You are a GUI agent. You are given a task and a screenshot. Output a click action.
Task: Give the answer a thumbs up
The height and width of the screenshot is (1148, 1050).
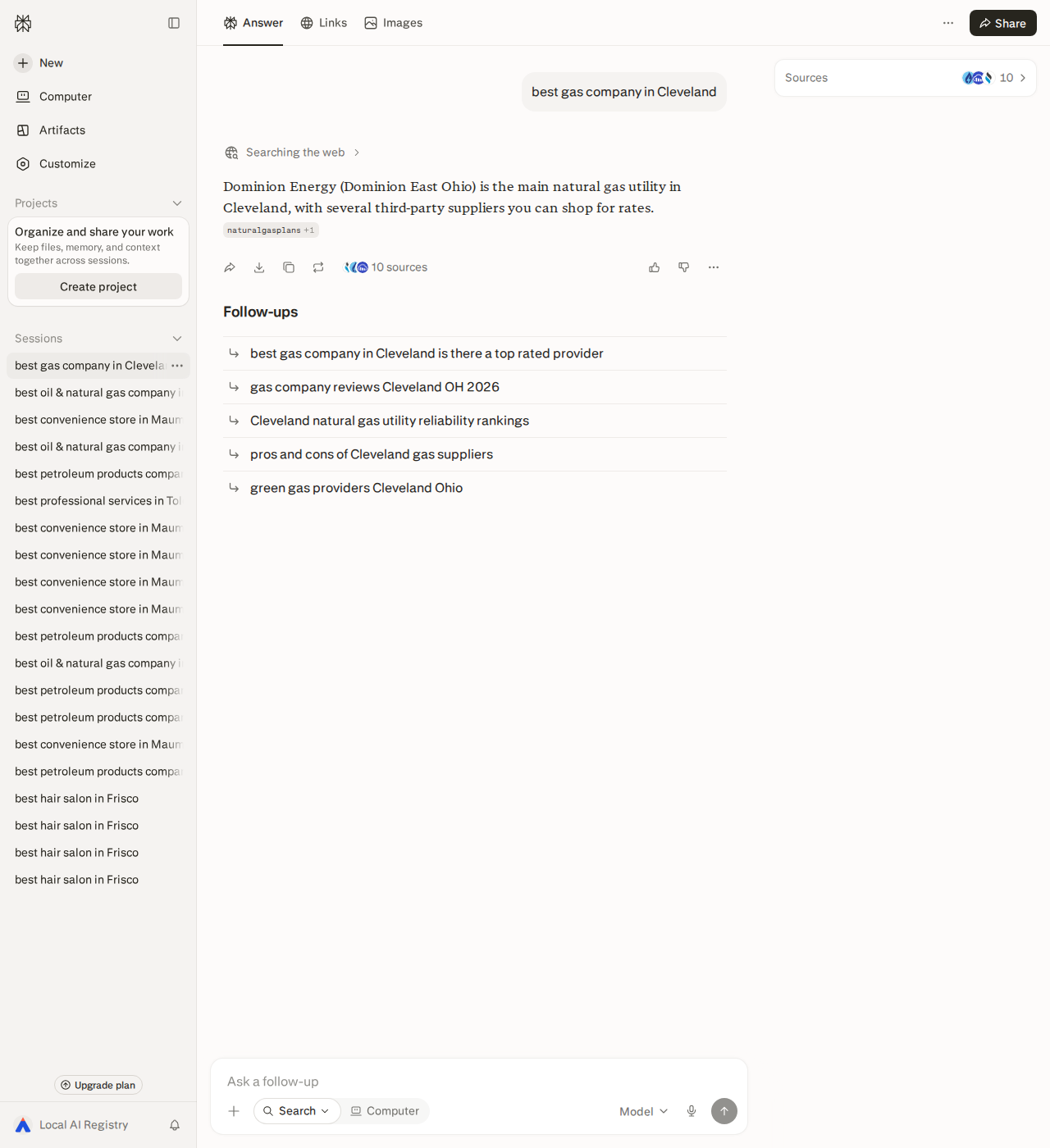click(x=655, y=267)
